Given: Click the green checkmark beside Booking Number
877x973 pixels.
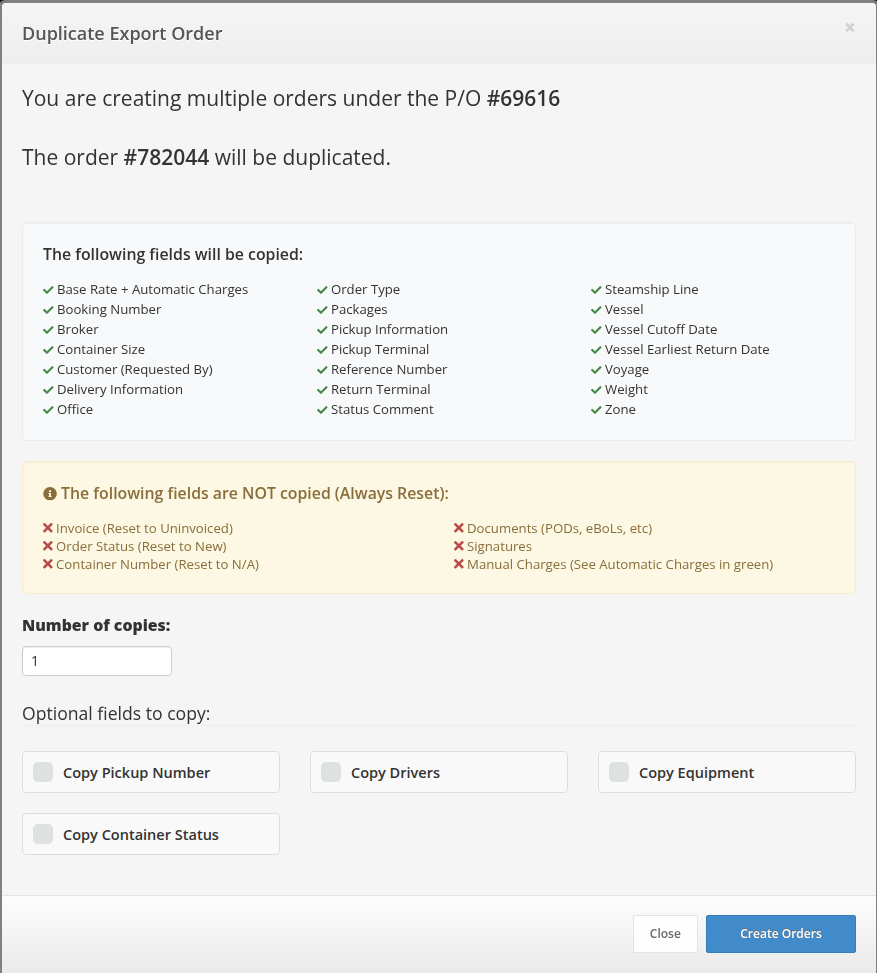Looking at the screenshot, I should (x=47, y=309).
